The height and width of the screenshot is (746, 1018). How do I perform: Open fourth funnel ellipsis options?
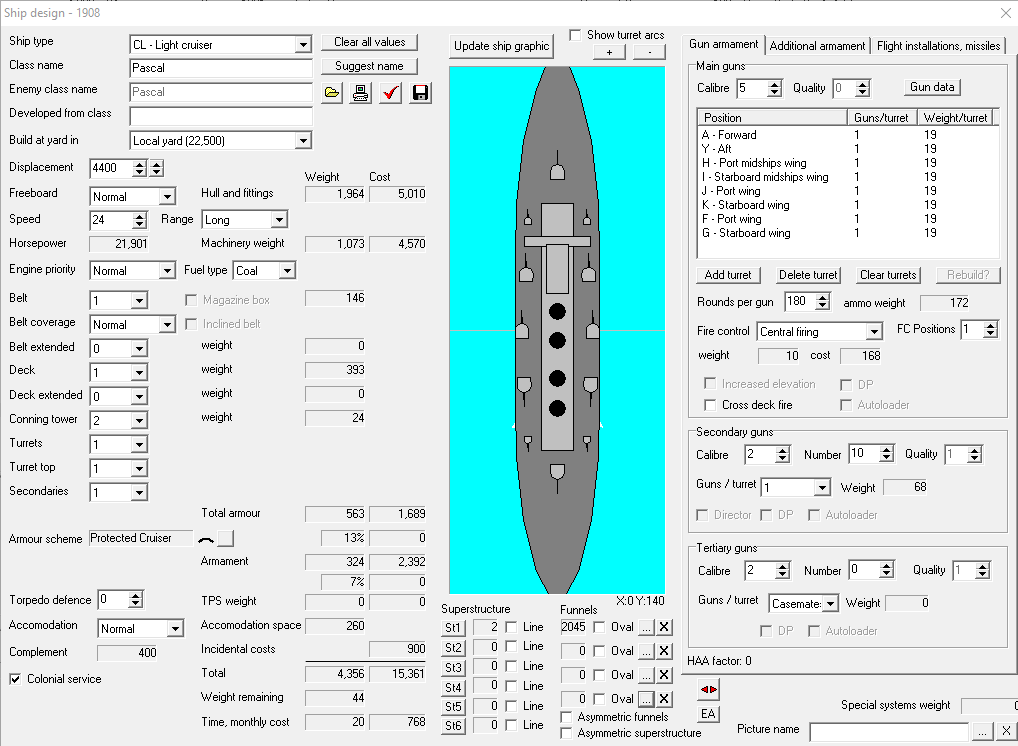646,699
